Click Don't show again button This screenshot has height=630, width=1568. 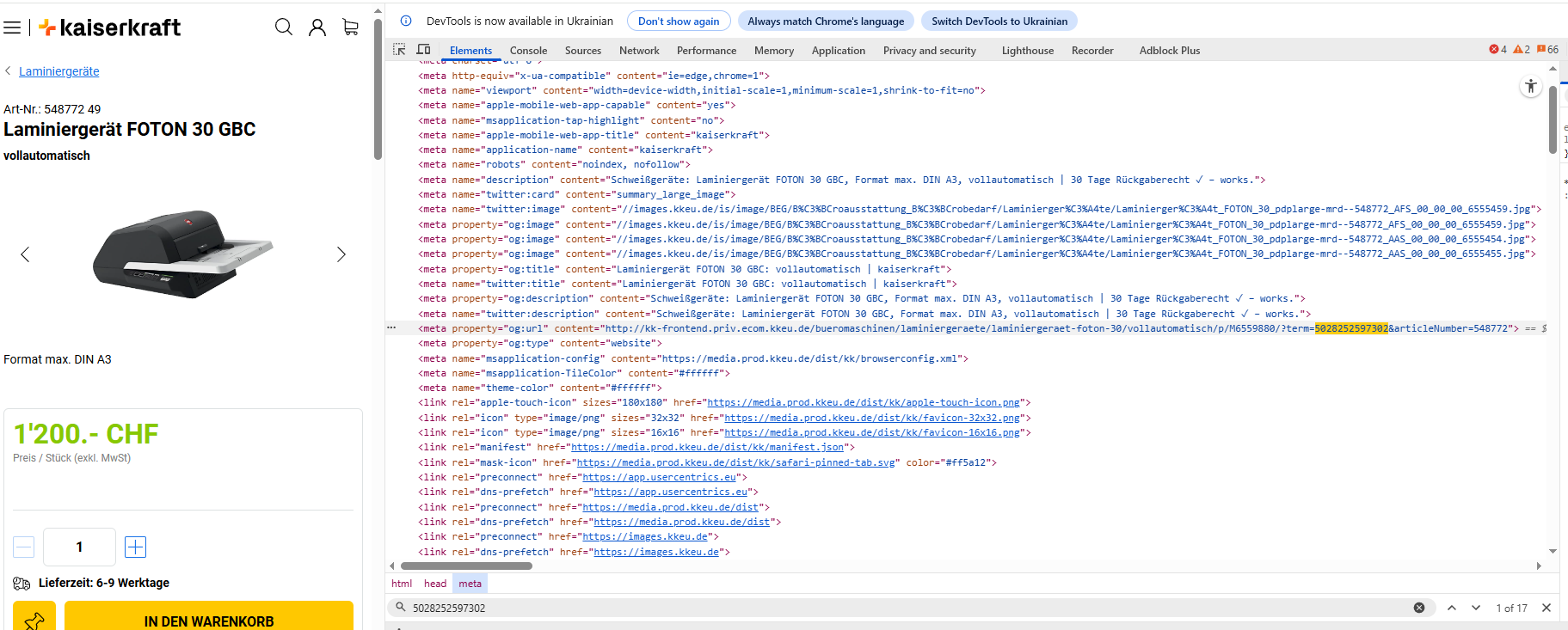[679, 21]
